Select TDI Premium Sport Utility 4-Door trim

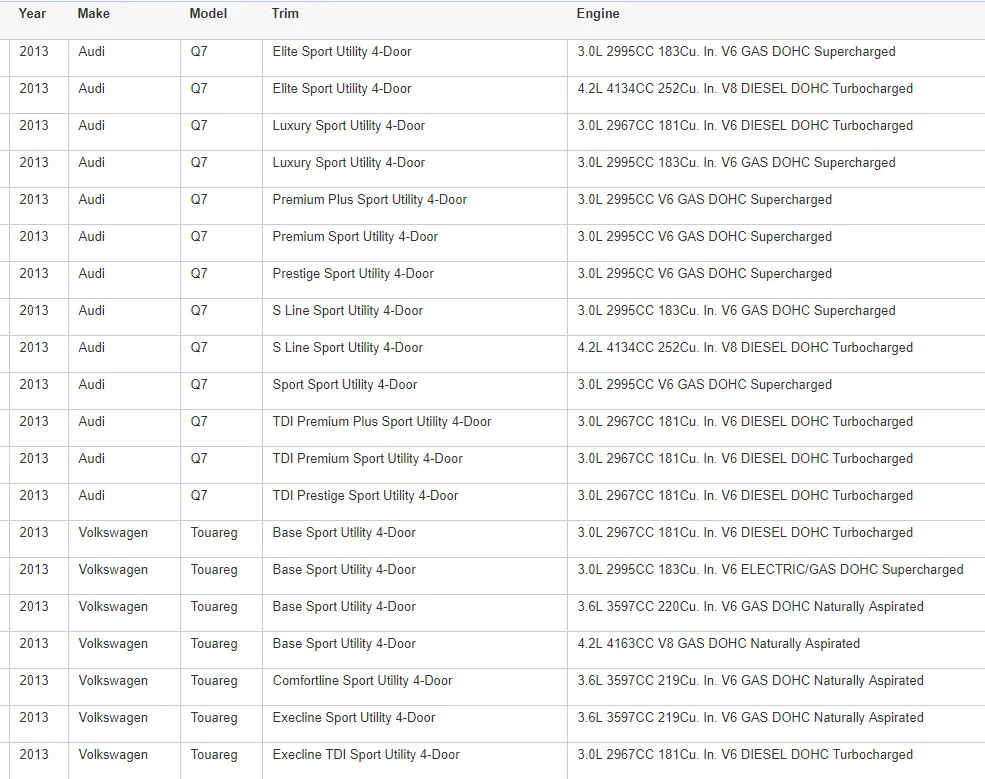415,465
